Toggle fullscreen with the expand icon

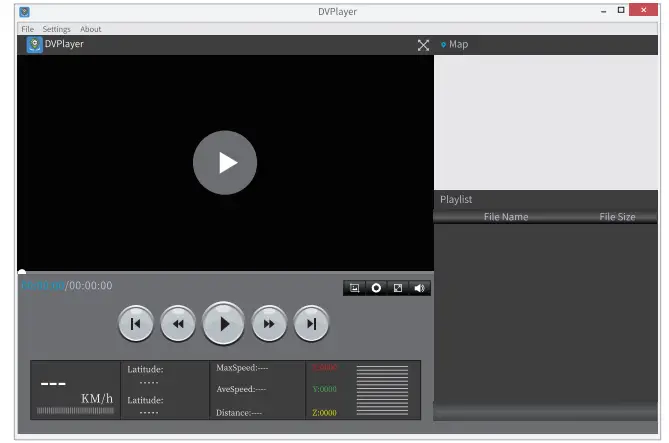pos(398,288)
